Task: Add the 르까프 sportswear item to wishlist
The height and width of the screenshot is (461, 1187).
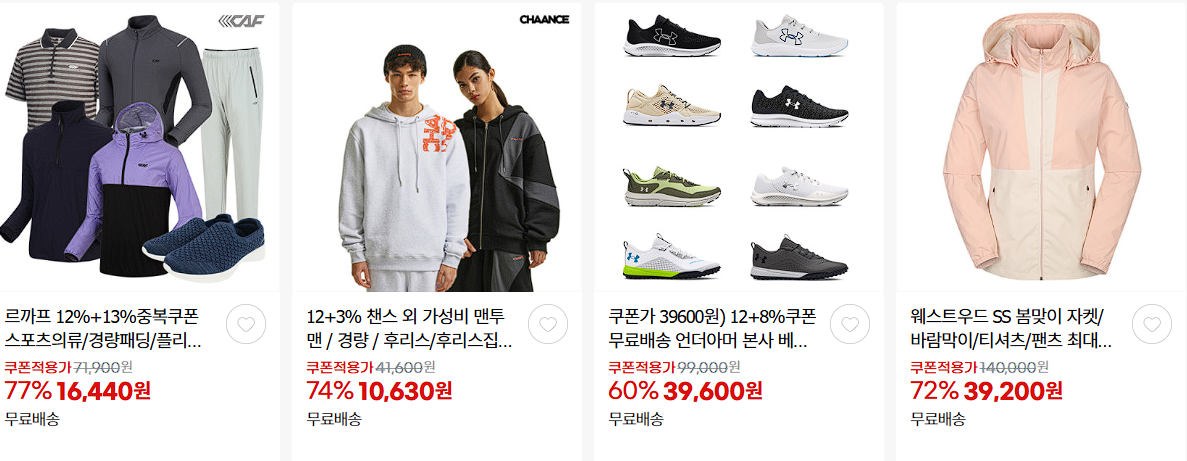Action: click(x=246, y=324)
